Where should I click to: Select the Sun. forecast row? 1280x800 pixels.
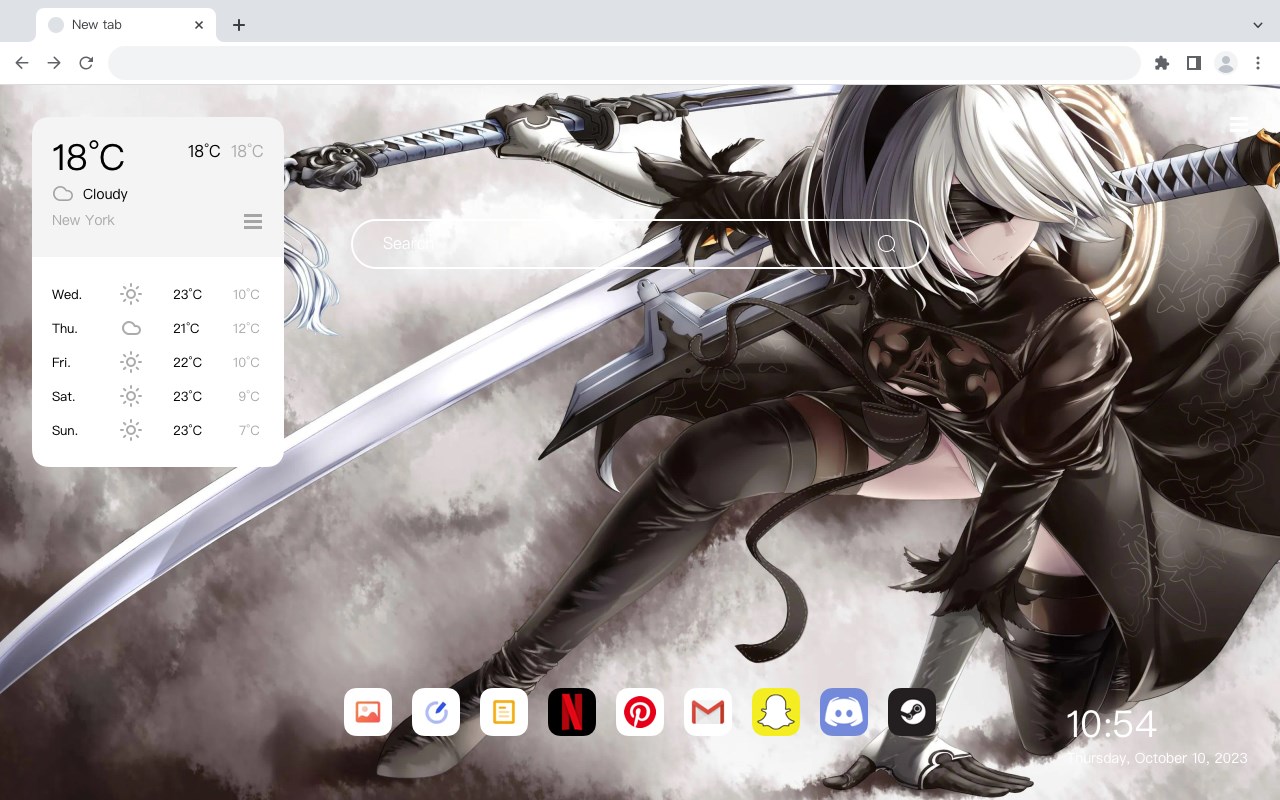(x=157, y=430)
